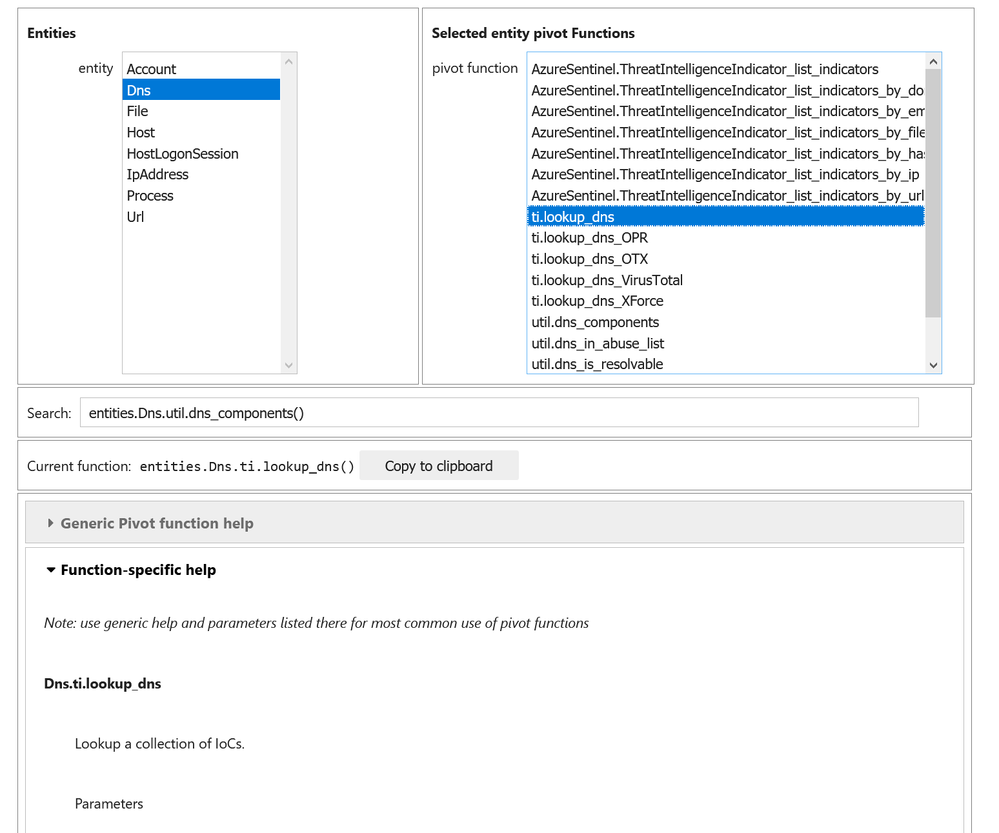
Task: Click the Search input field
Action: pyautogui.click(x=498, y=413)
